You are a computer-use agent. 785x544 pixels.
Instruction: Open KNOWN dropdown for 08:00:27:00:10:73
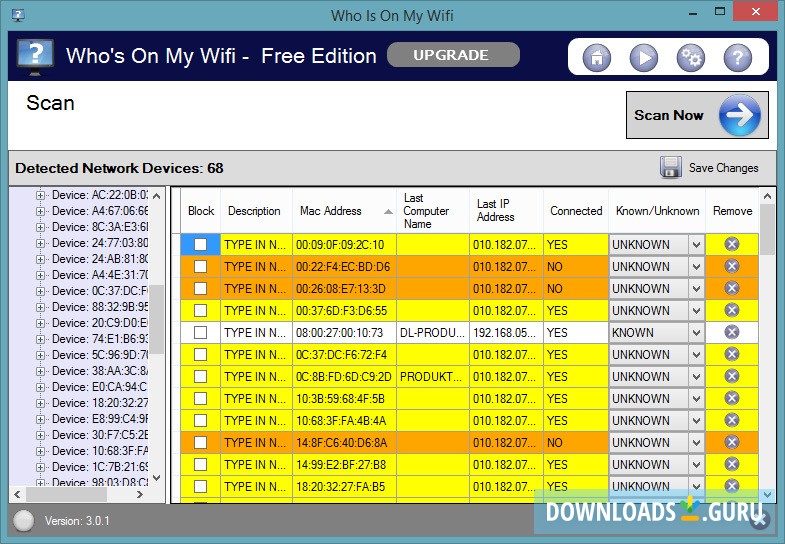[x=696, y=333]
